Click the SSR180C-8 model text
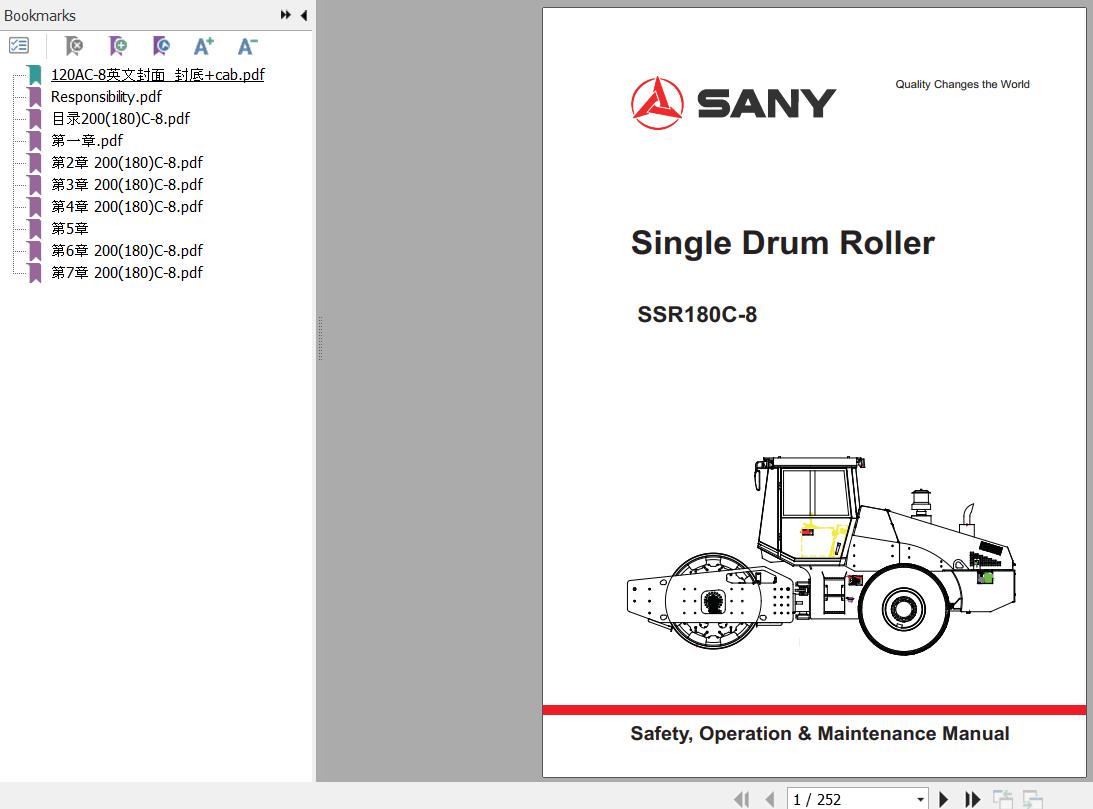 point(697,314)
